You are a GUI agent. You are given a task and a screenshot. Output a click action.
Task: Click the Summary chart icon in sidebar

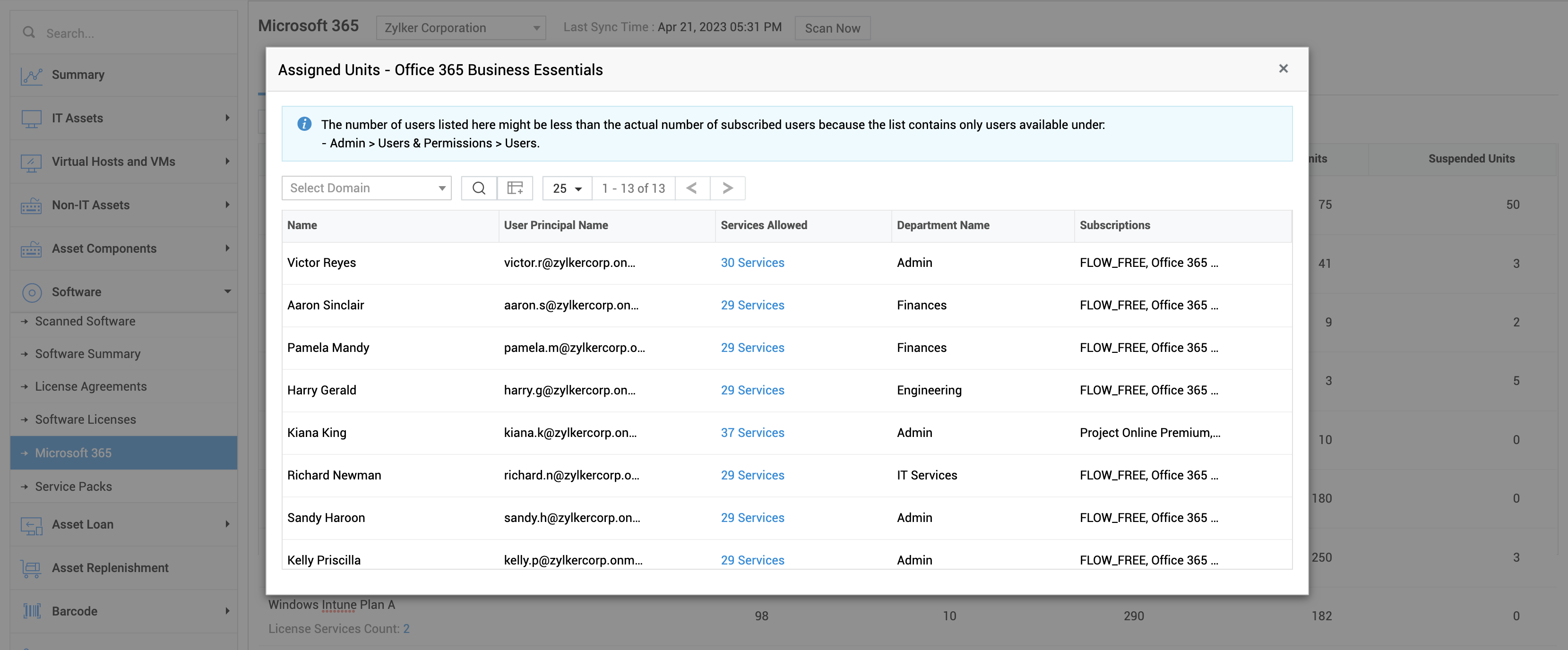pyautogui.click(x=32, y=76)
